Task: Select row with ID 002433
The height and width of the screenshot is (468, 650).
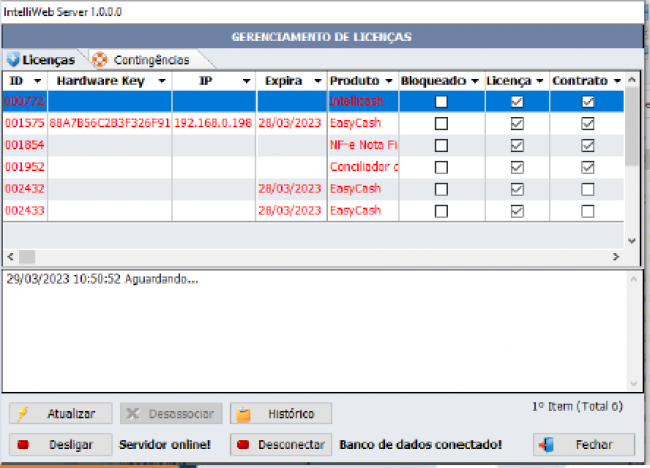Action: coord(313,211)
